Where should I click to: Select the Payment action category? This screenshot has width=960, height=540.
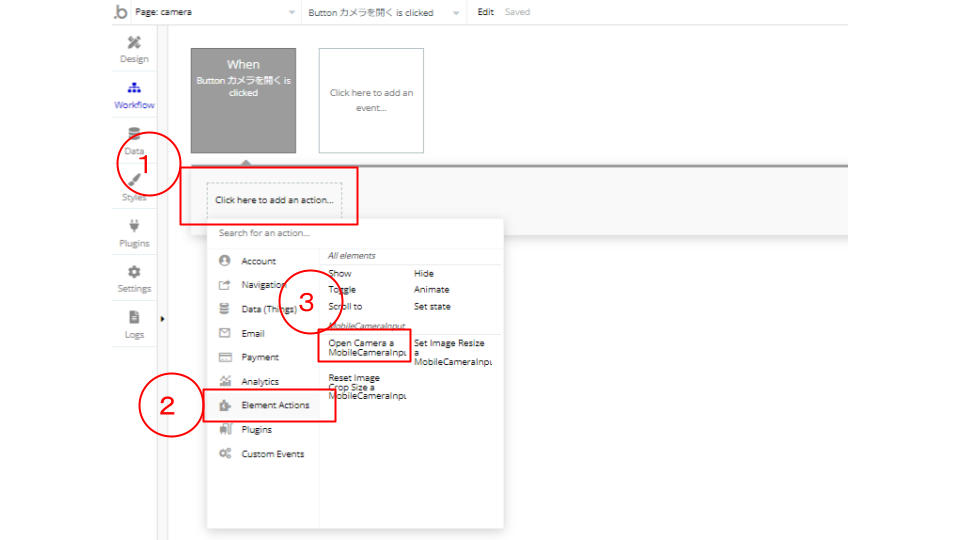click(260, 358)
